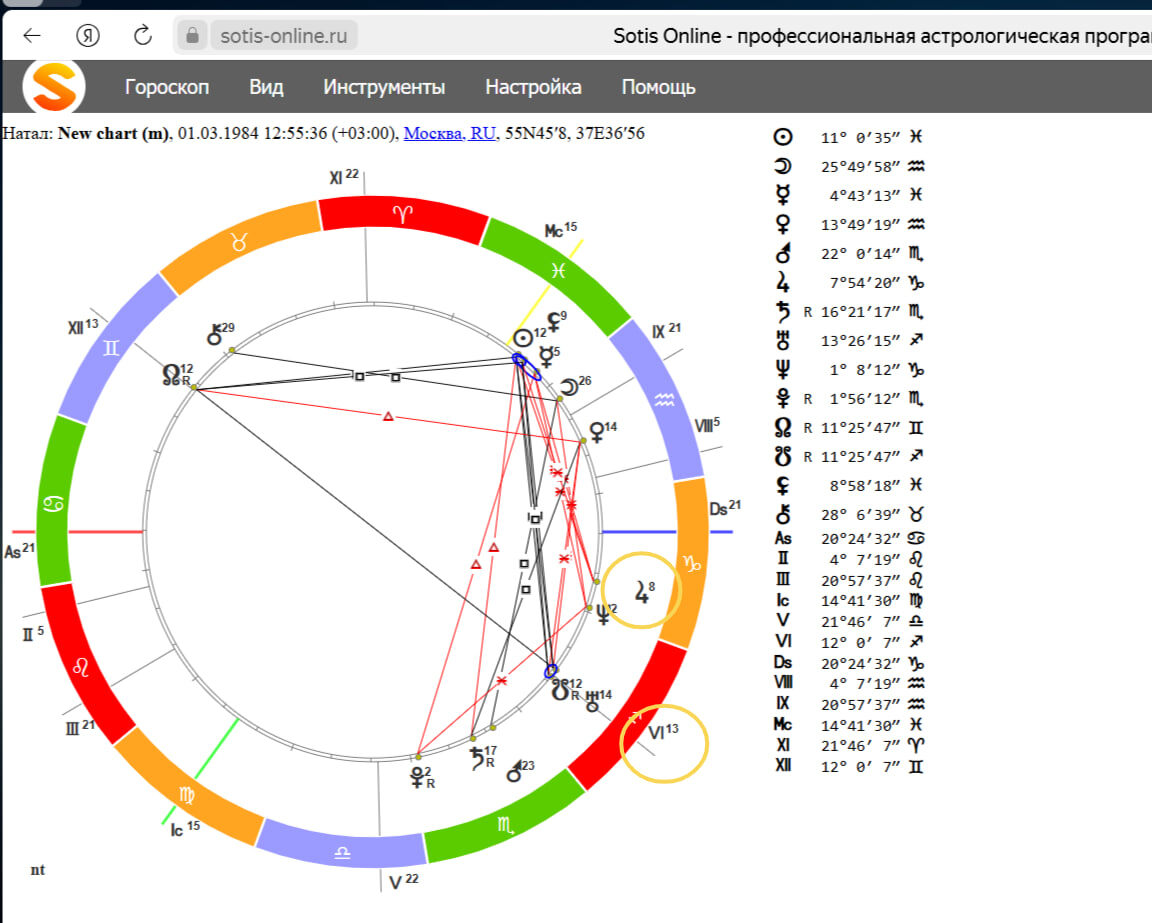1152x923 pixels.
Task: Click the Chiron position 28° 6′39″ in table
Action: [x=860, y=514]
